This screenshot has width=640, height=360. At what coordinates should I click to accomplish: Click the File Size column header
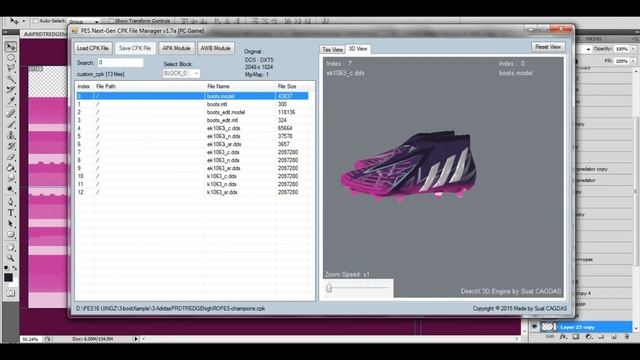click(x=292, y=86)
